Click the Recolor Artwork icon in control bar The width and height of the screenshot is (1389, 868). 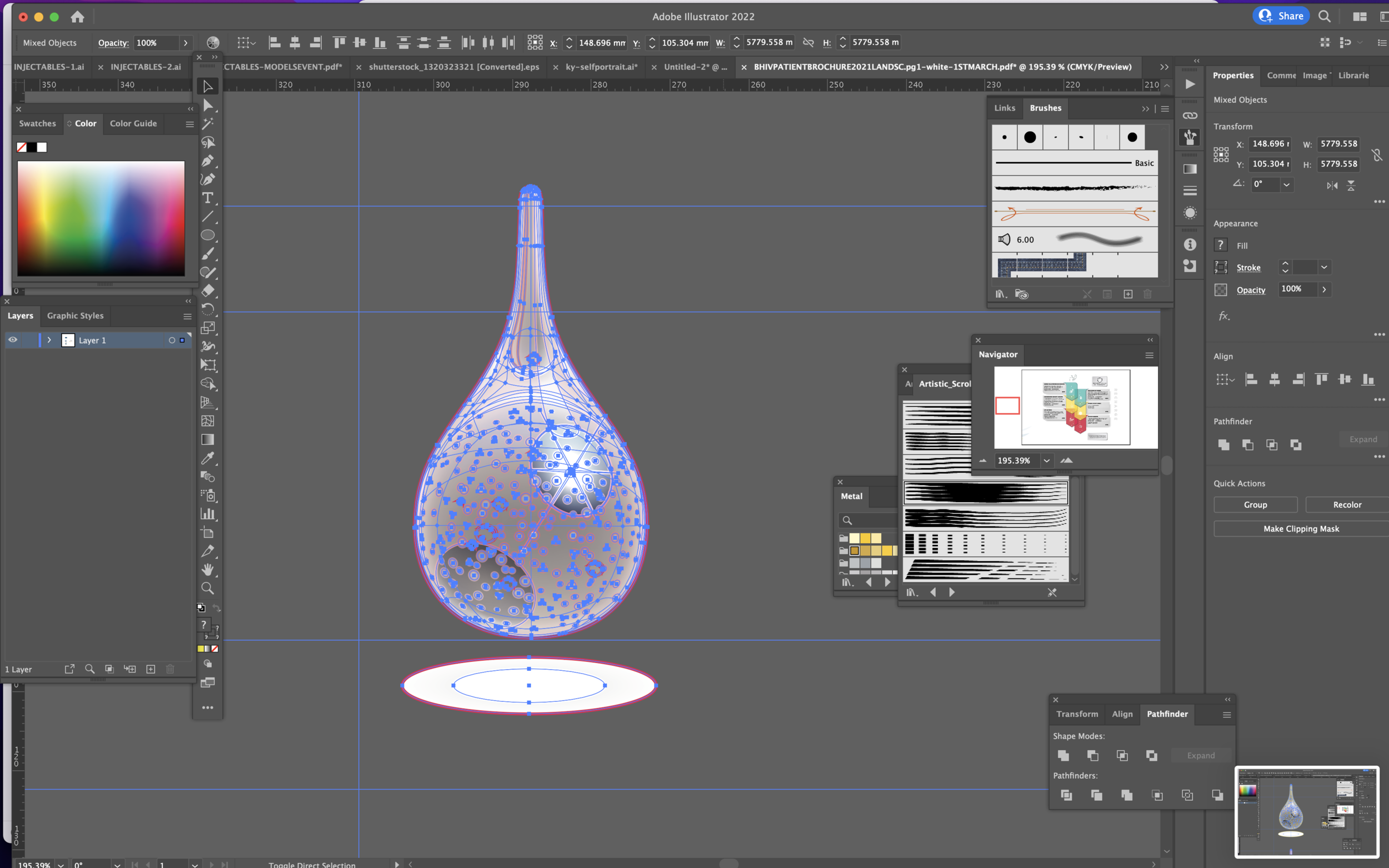[212, 42]
